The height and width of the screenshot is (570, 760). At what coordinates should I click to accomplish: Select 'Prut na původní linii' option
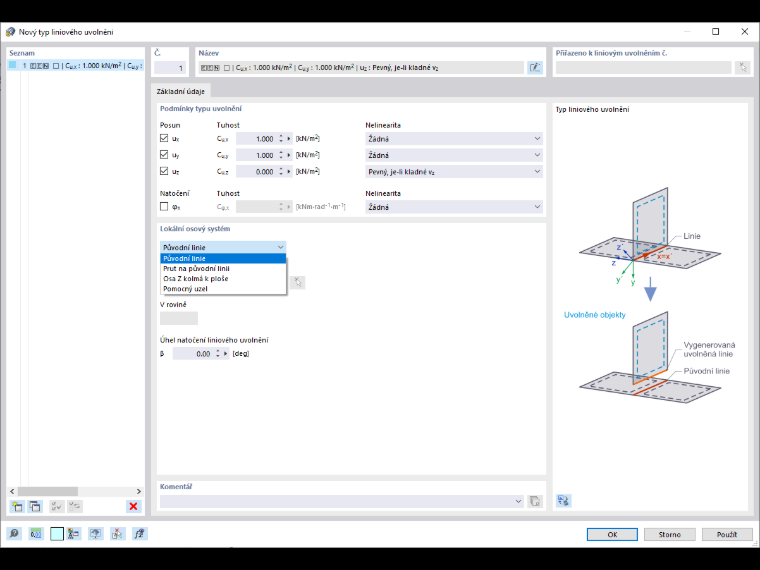tap(223, 269)
